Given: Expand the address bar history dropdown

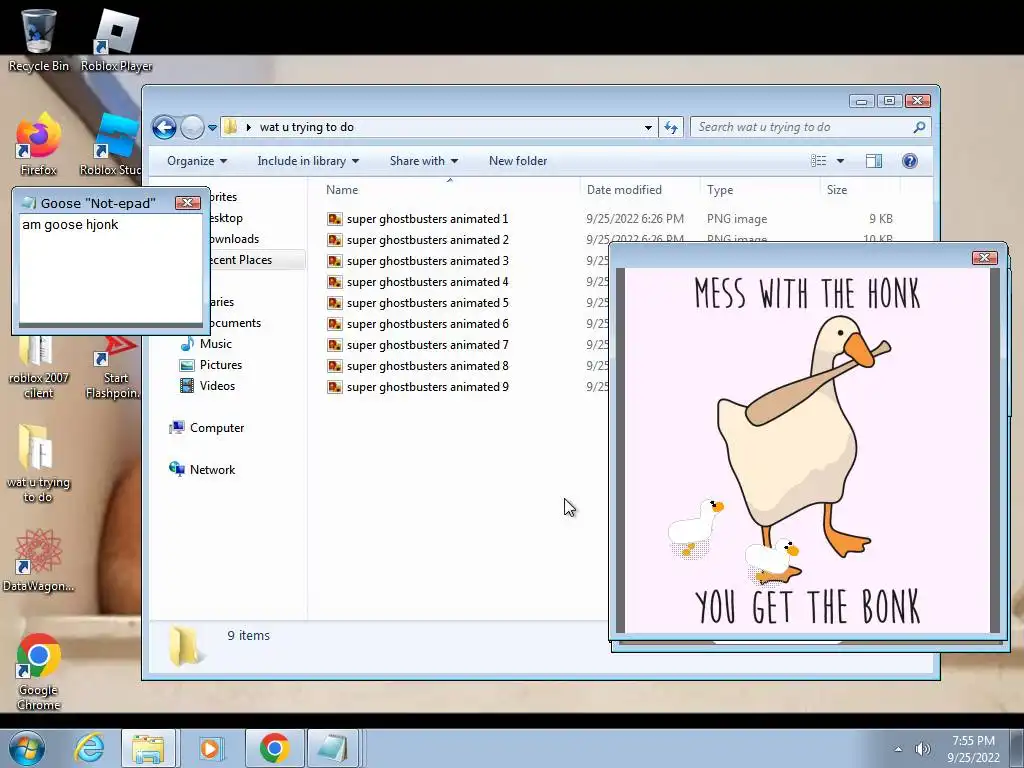Looking at the screenshot, I should click(x=648, y=127).
